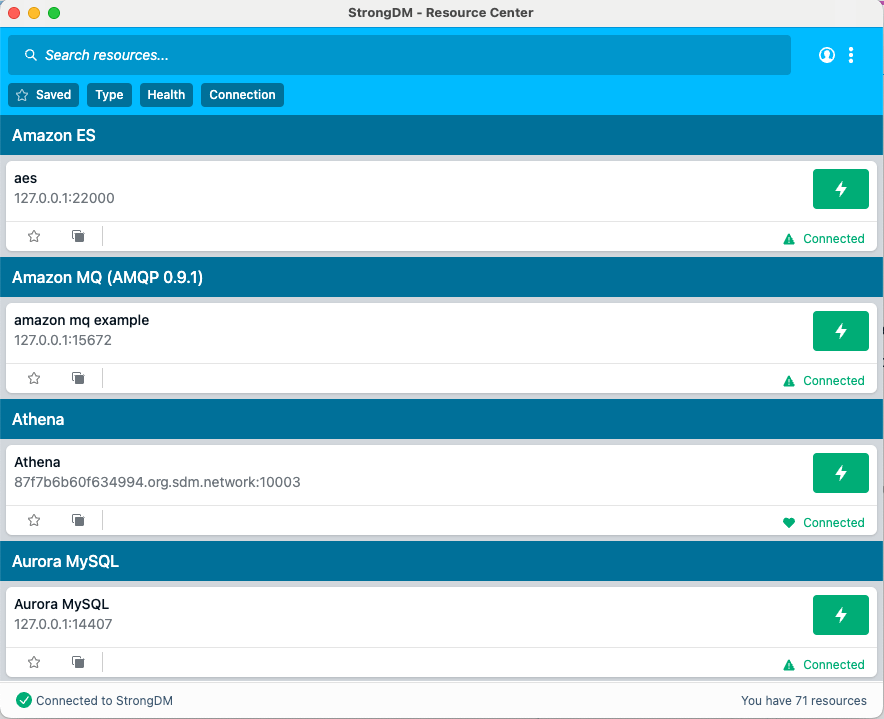Select the Amazon MQ (AMQP 0.9.1) header

click(x=441, y=277)
